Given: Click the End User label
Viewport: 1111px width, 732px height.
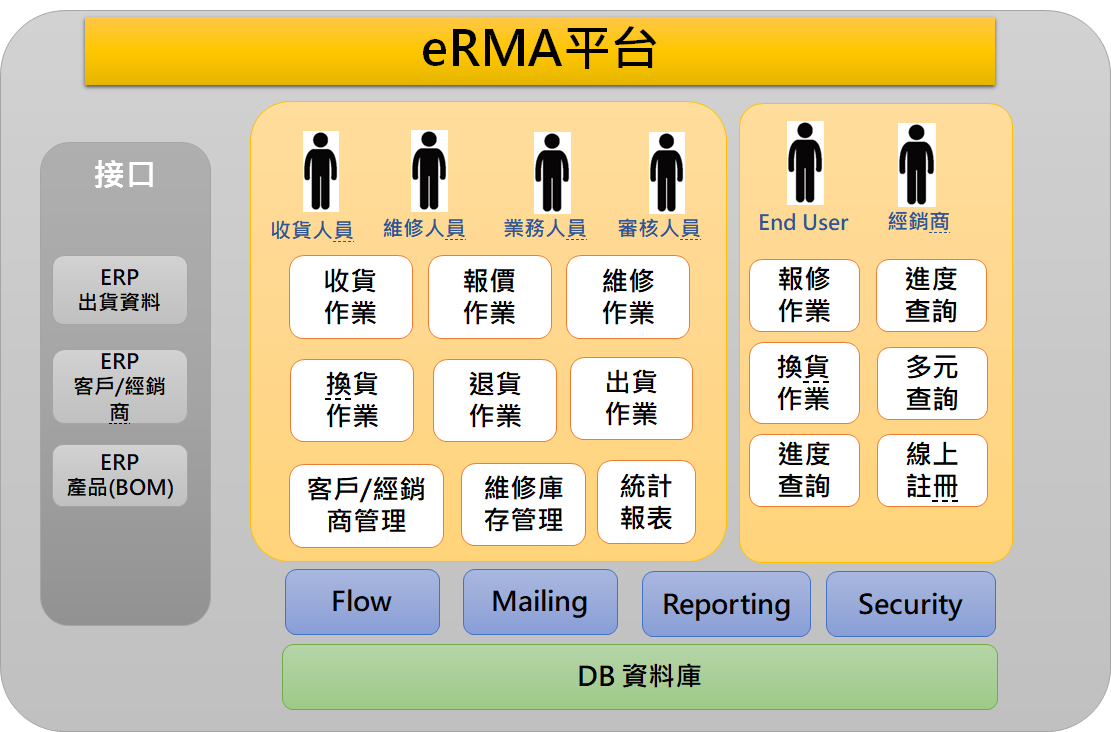Looking at the screenshot, I should pyautogui.click(x=803, y=223).
